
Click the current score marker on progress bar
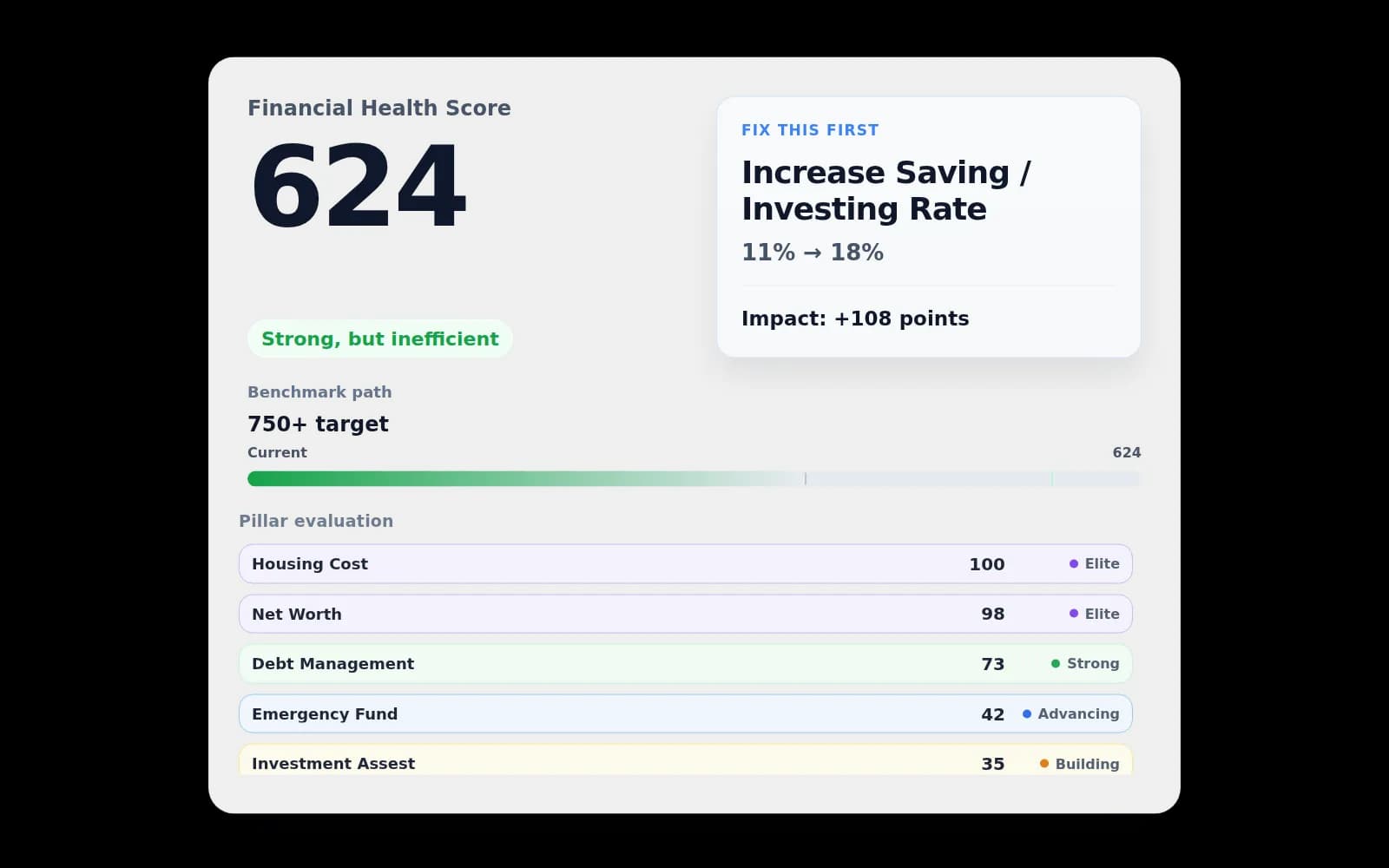pyautogui.click(x=806, y=479)
